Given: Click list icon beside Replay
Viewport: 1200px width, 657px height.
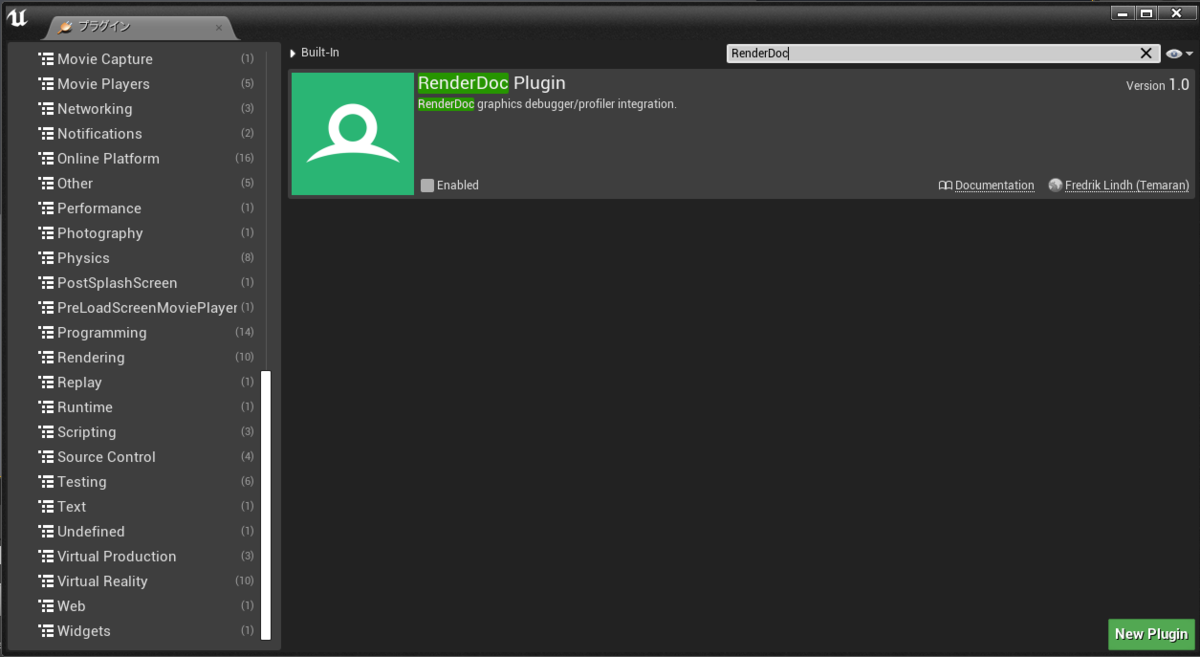Looking at the screenshot, I should pyautogui.click(x=46, y=383).
